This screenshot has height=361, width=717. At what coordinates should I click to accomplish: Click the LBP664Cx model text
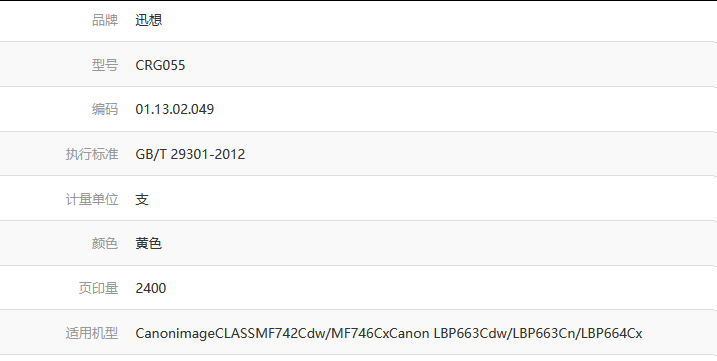[611, 333]
